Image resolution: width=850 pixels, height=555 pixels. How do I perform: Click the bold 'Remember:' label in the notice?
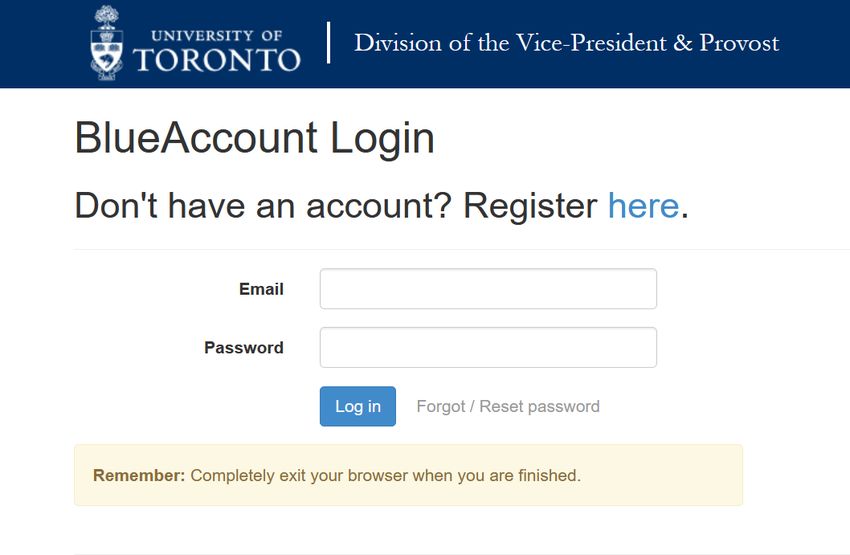pyautogui.click(x=139, y=475)
